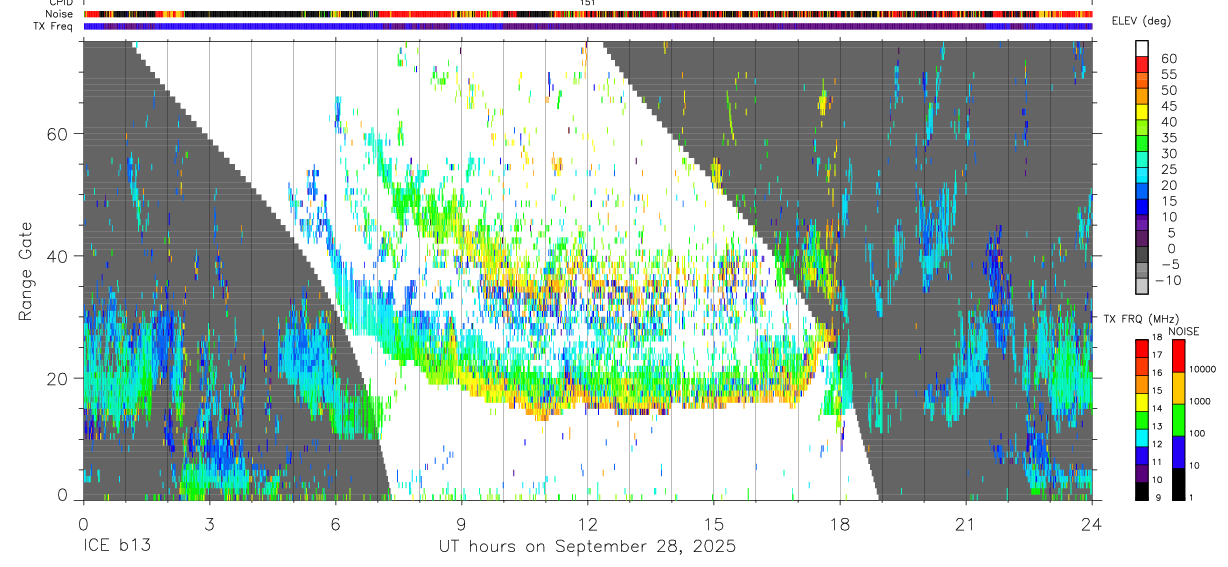Click x-axis tick label '9'

pos(461,523)
